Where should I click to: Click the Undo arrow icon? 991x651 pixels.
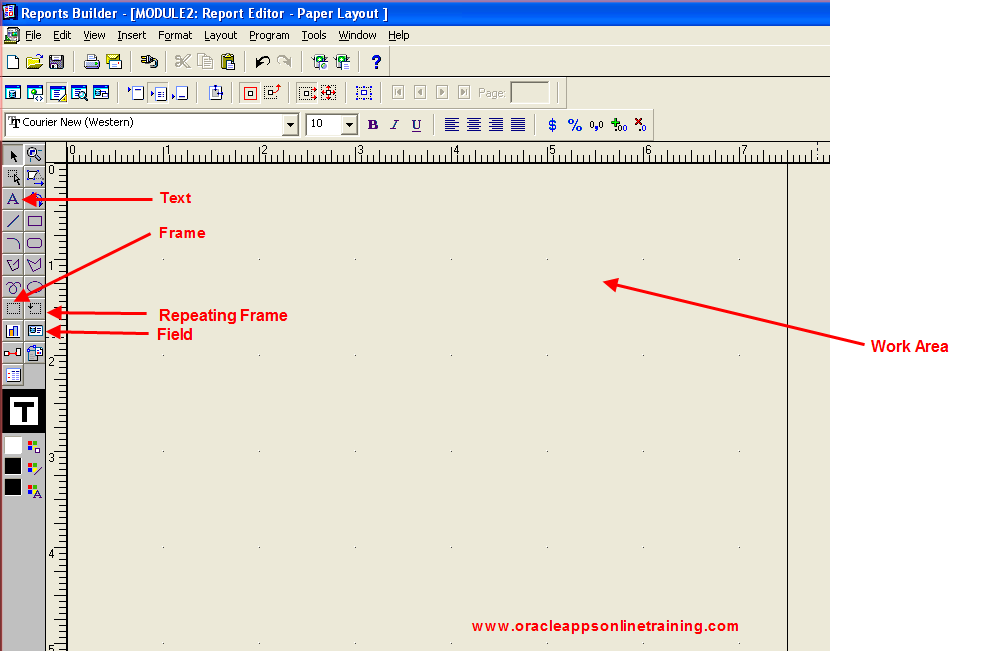[x=262, y=61]
